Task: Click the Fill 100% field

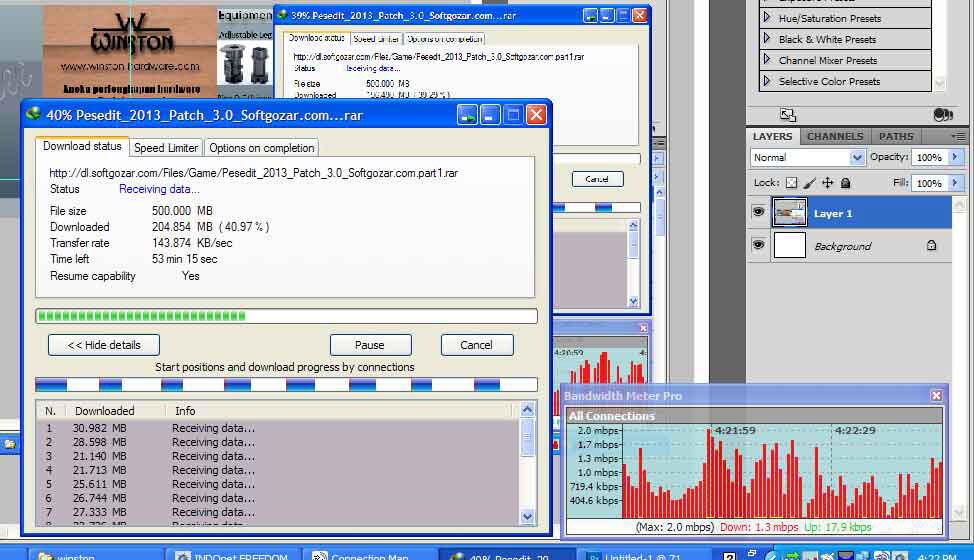Action: pos(929,183)
